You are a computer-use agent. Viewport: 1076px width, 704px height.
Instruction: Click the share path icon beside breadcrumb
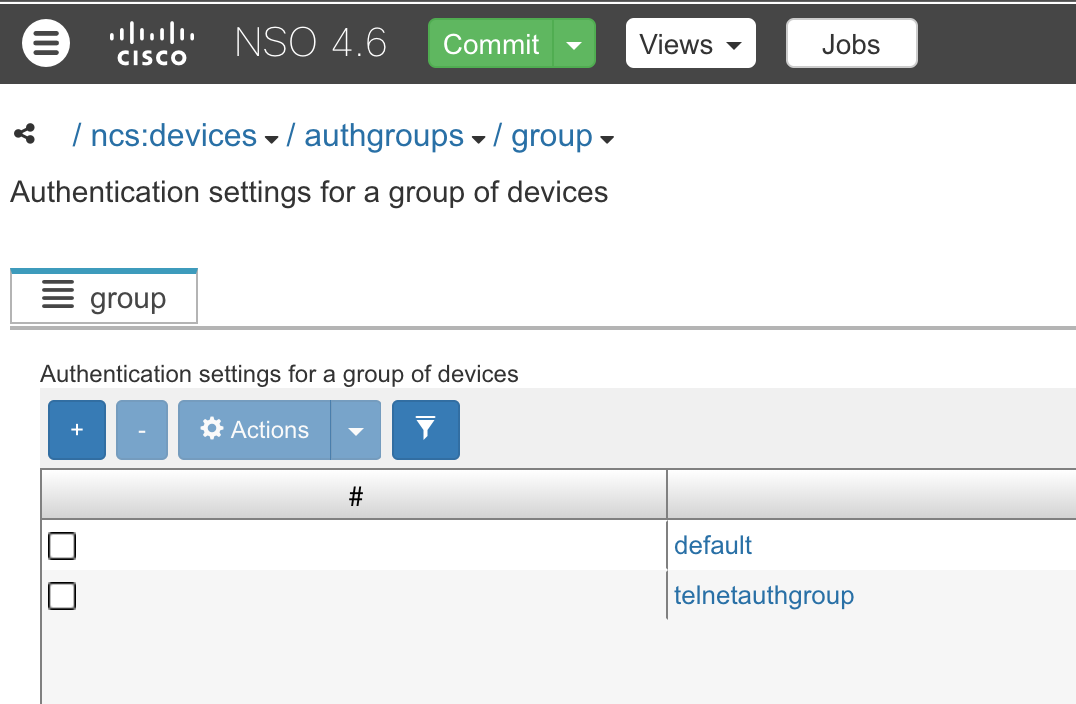pos(25,134)
